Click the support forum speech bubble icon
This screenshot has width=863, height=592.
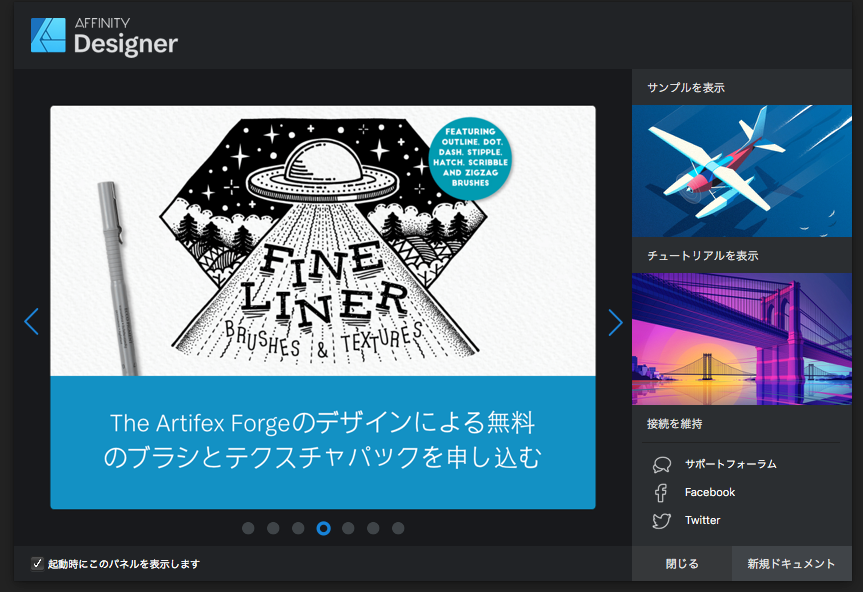[661, 464]
